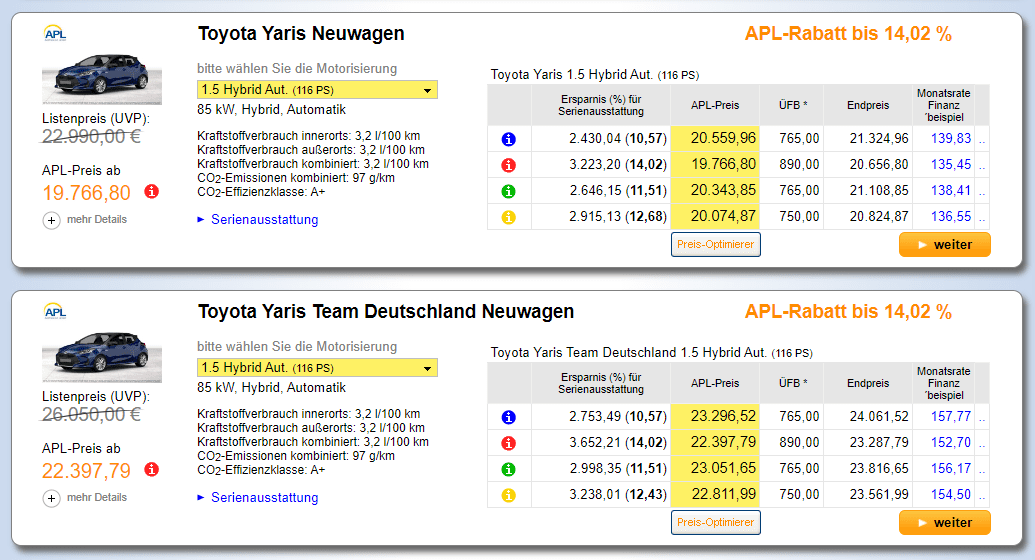Click Preis-Optimierer button for Team Deutschland
The height and width of the screenshot is (560, 1035).
click(716, 522)
